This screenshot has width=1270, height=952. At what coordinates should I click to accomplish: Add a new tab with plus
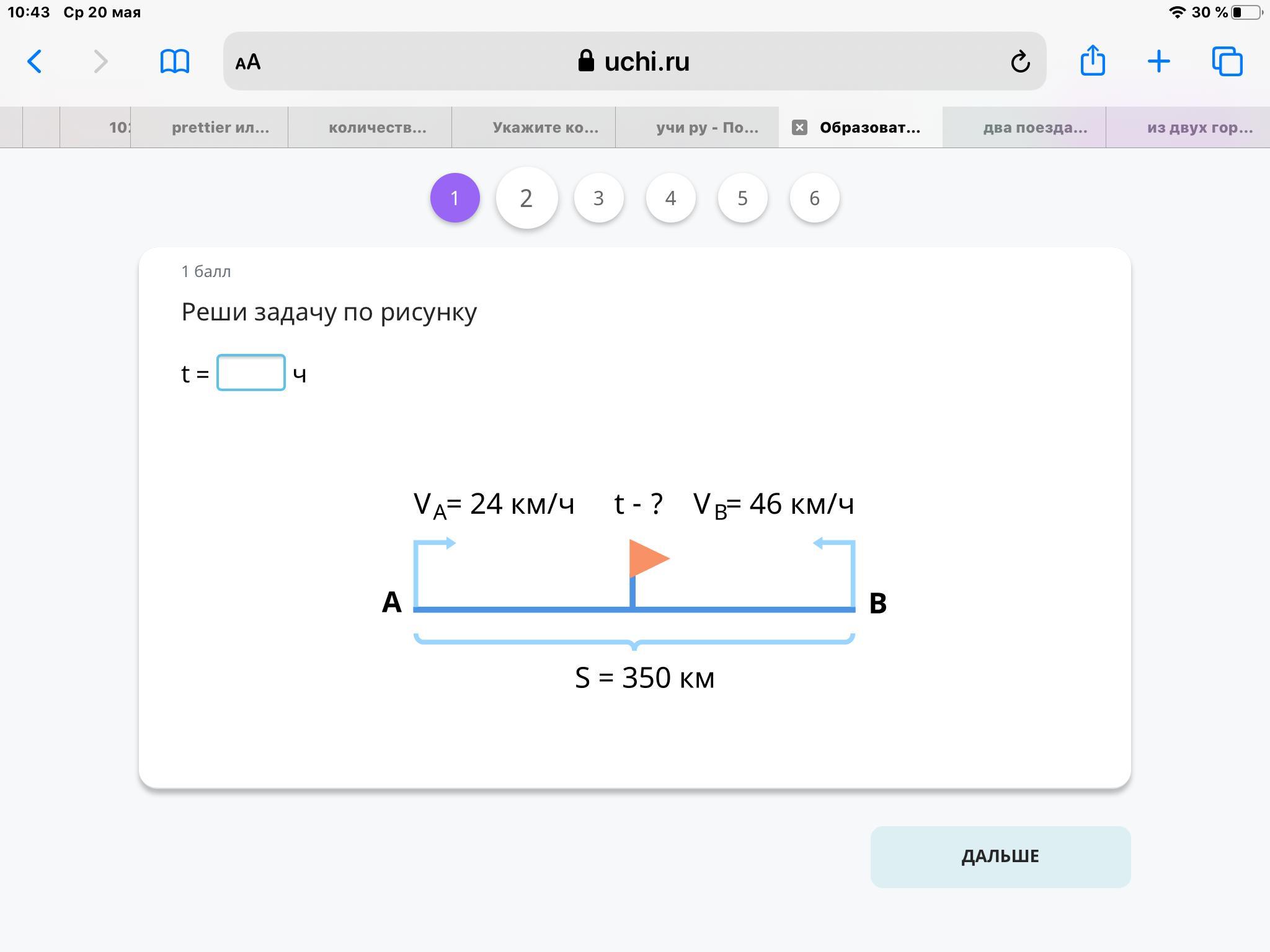click(x=1158, y=61)
